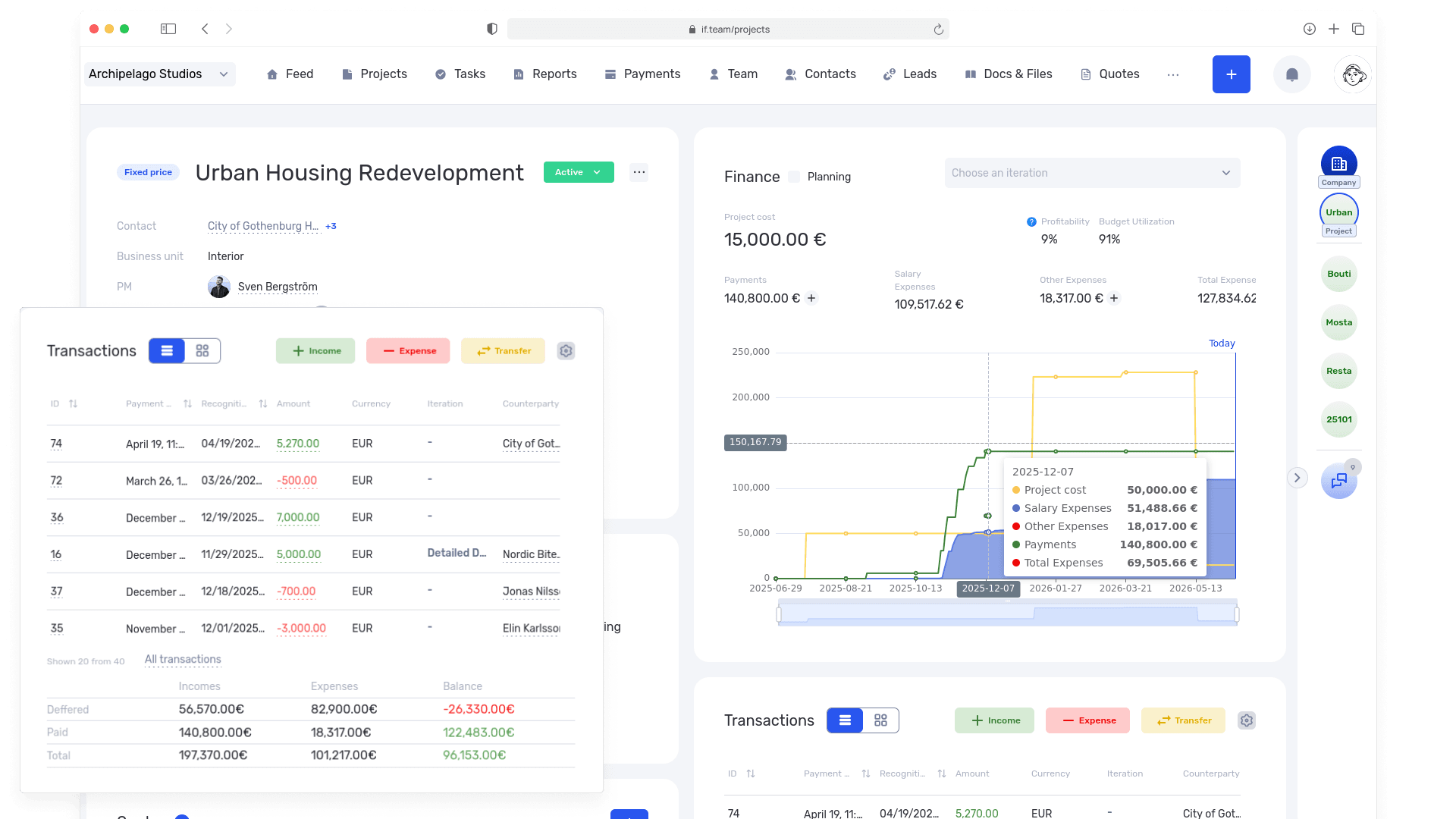The image size is (1456, 819).
Task: Expand the Active status dropdown
Action: pyautogui.click(x=579, y=172)
